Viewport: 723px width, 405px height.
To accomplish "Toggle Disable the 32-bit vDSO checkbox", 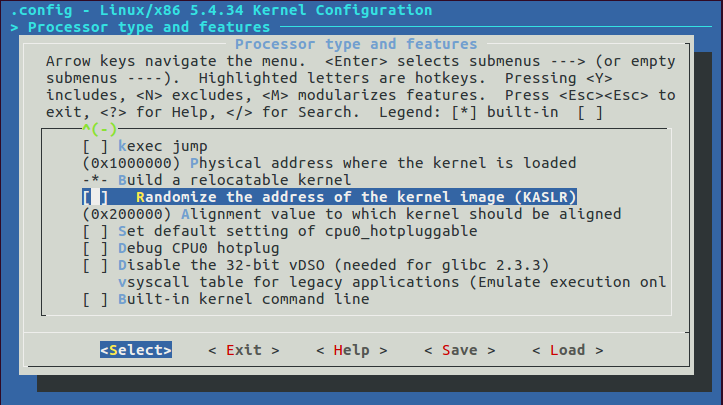I will click(x=95, y=265).
